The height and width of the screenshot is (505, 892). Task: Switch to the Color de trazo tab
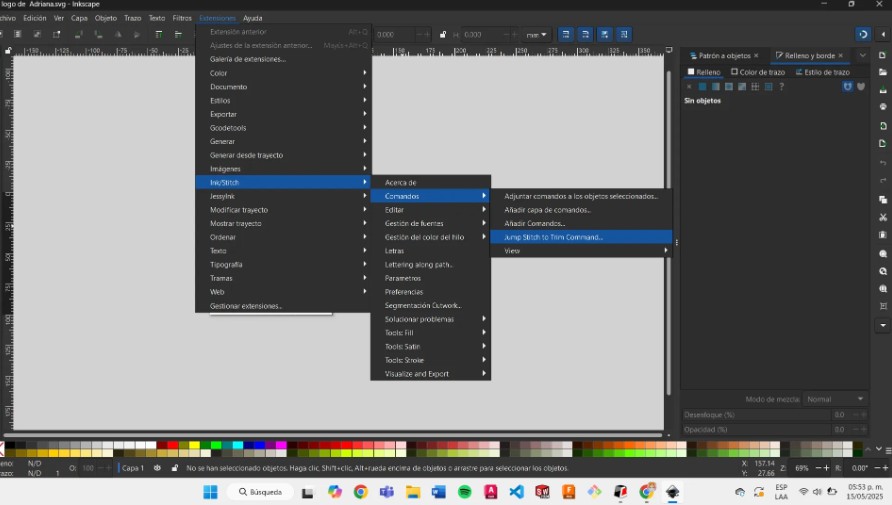coord(758,72)
